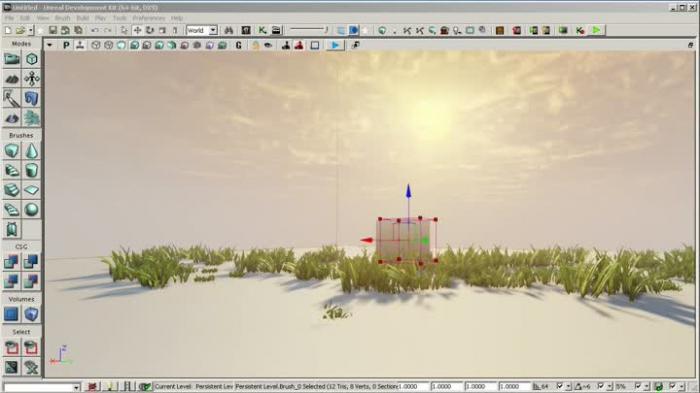Apply CSG Add operation
This screenshot has height=393, width=700.
[x=12, y=262]
